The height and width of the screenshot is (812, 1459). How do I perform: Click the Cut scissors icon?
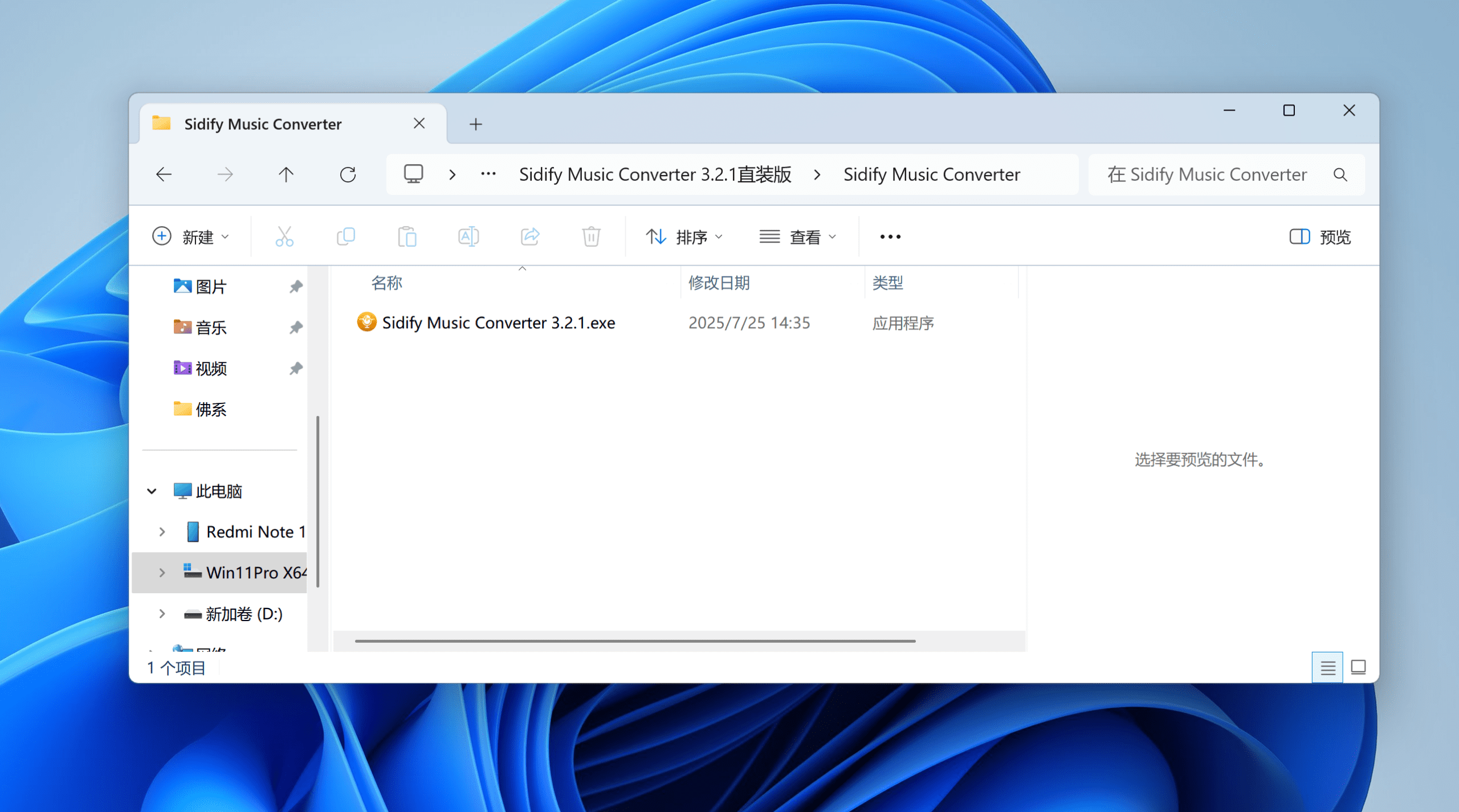pos(284,236)
